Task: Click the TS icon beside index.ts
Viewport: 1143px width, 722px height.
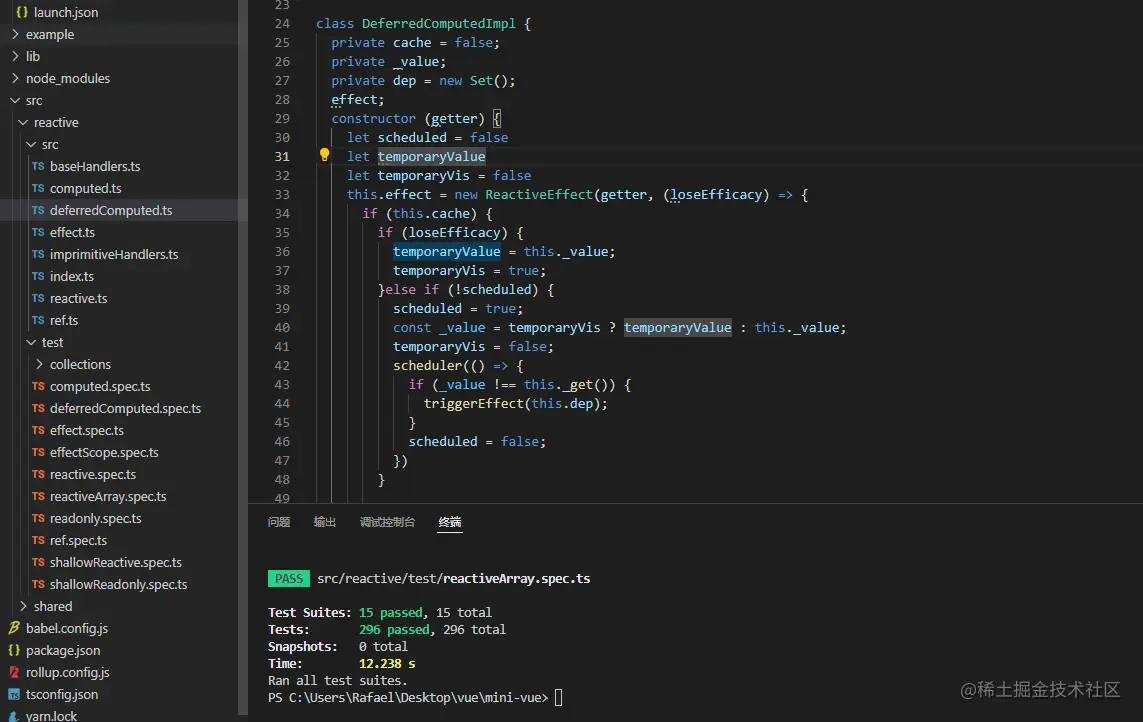Action: (x=38, y=276)
